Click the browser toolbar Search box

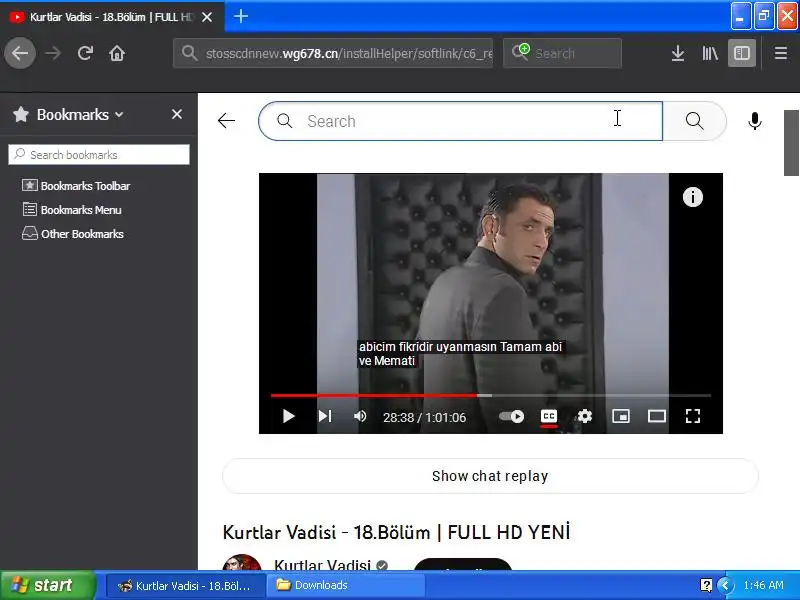562,53
